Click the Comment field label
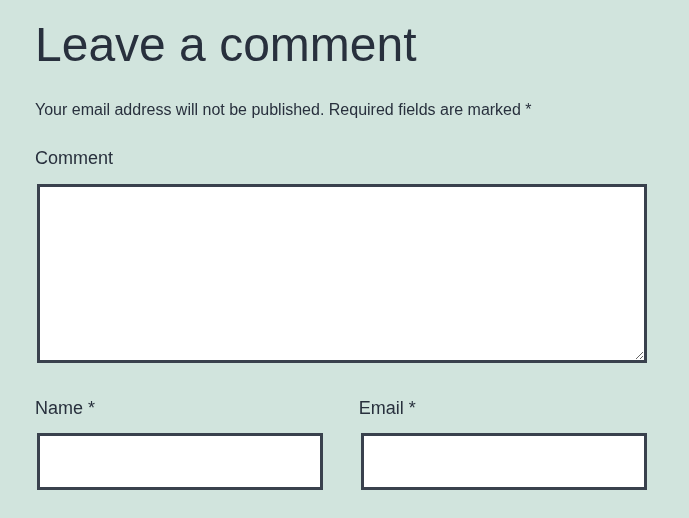Viewport: 689px width, 518px height. pos(74,158)
